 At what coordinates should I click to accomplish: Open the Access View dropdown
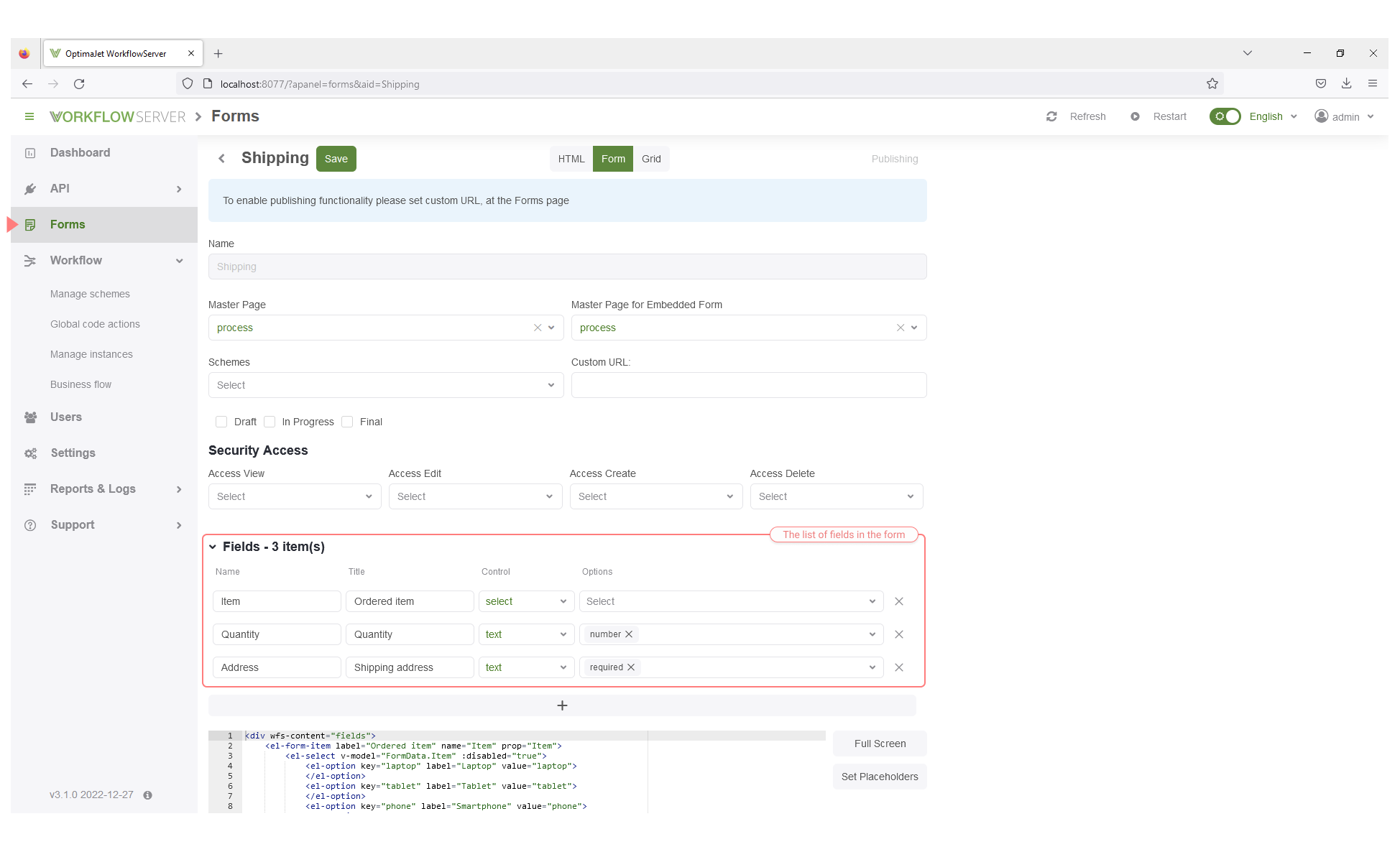coord(295,496)
